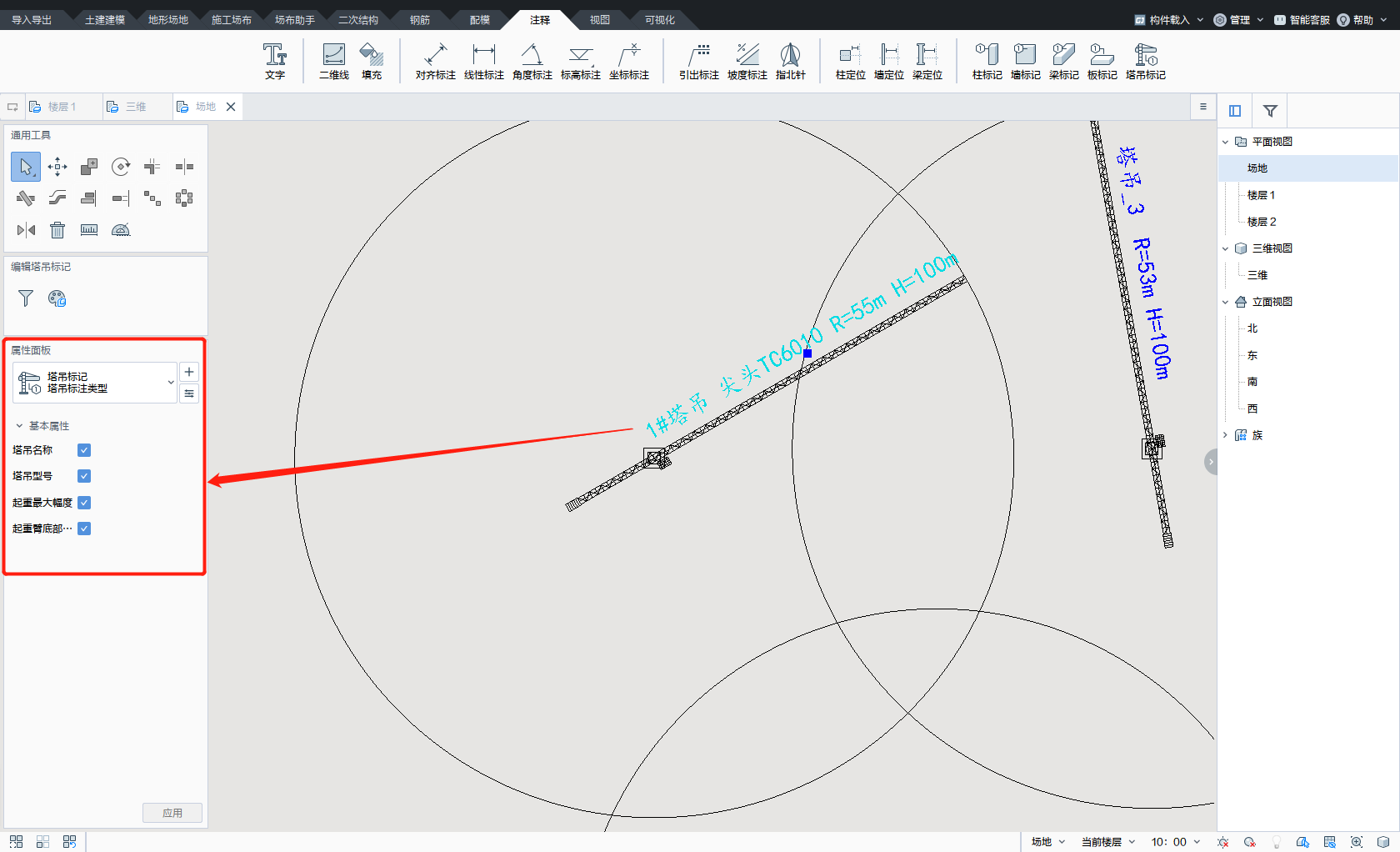Start 线性标注 linear dimension
Image resolution: width=1400 pixels, height=852 pixels.
click(x=483, y=62)
